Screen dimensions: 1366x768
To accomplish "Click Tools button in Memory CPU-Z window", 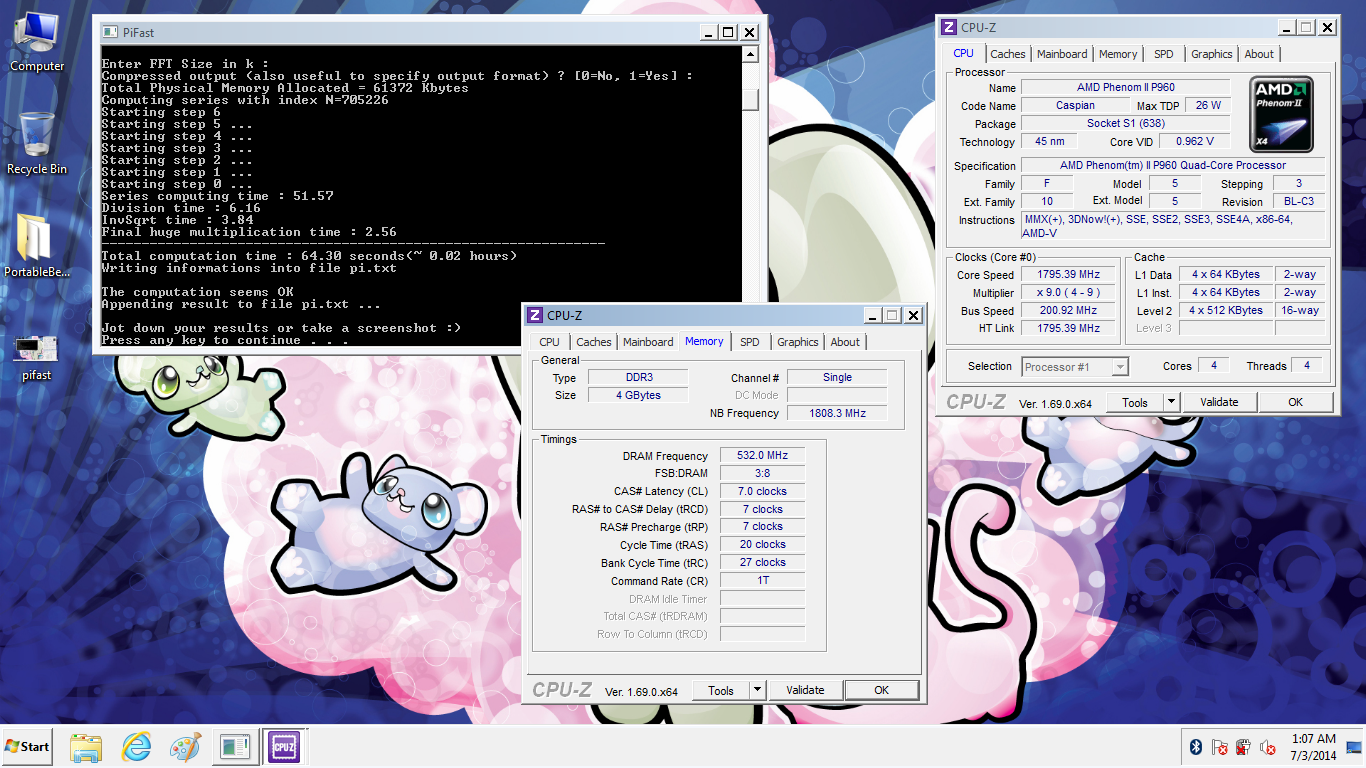I will pyautogui.click(x=721, y=690).
